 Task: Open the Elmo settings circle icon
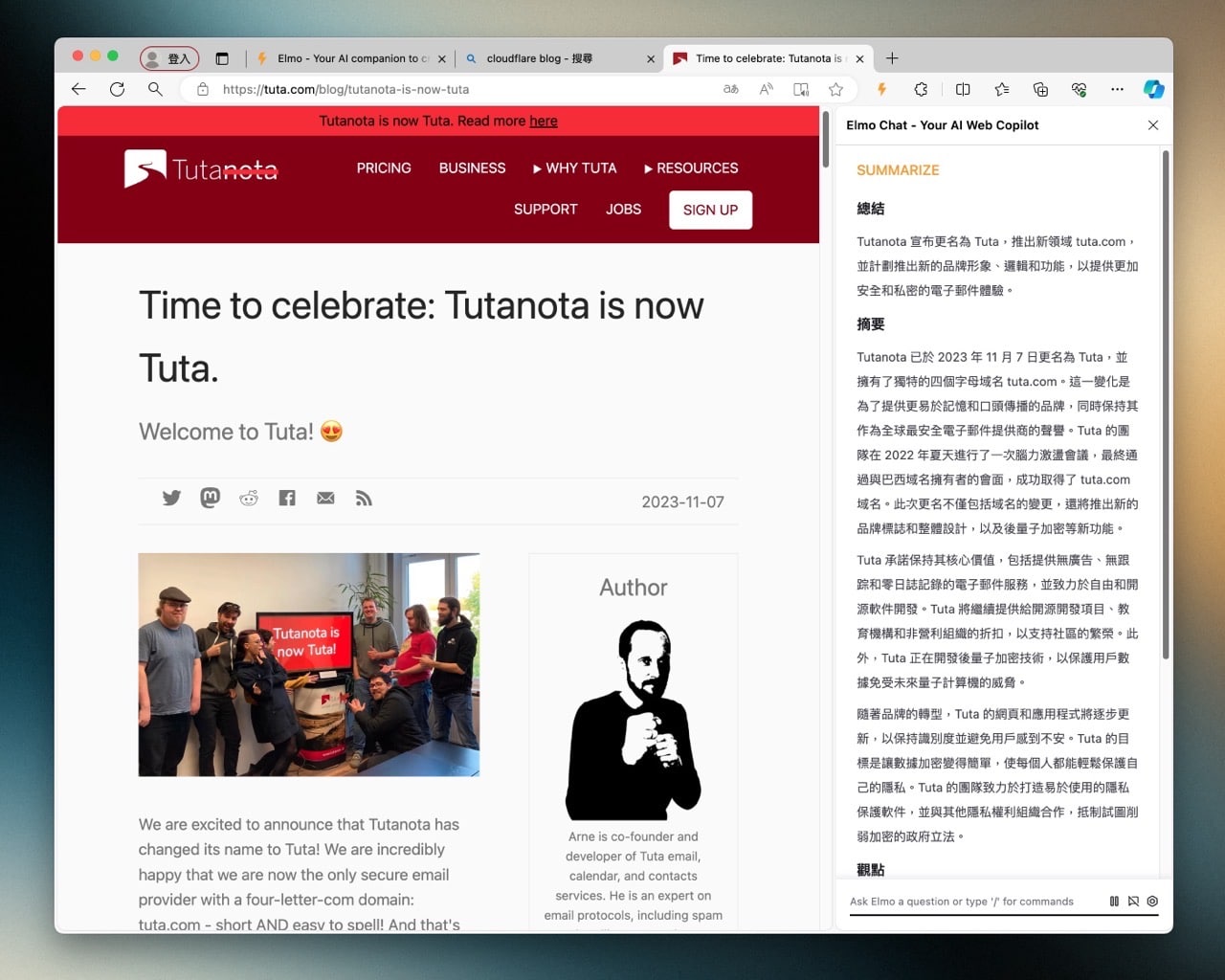(x=1152, y=902)
